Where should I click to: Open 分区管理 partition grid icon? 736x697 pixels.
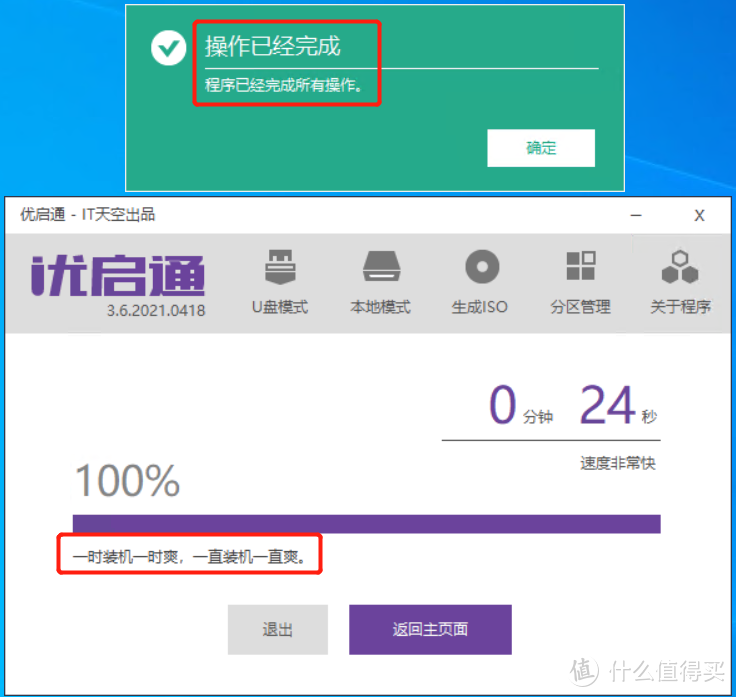pos(580,268)
